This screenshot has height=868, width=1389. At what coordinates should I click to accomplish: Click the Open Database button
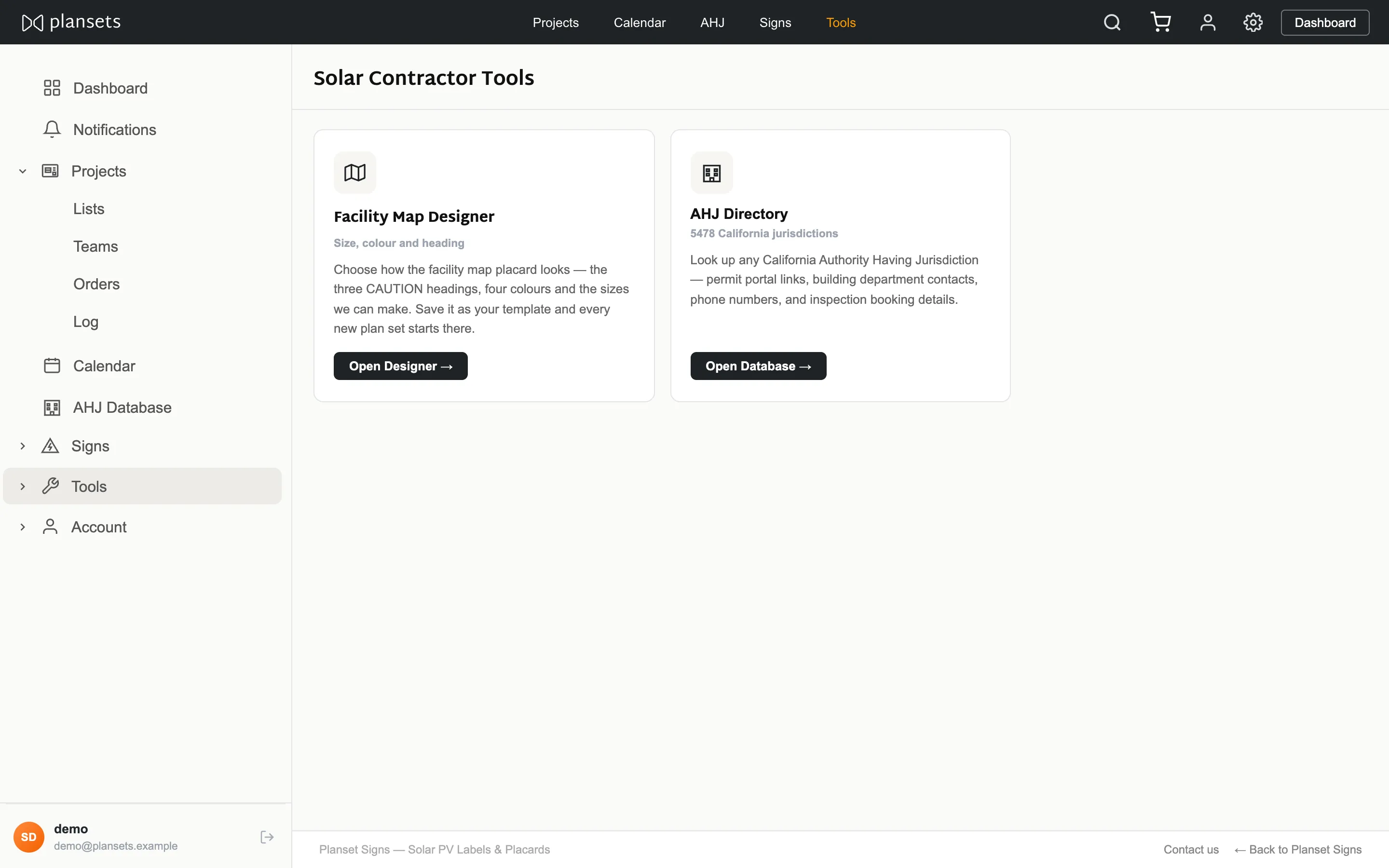point(758,366)
